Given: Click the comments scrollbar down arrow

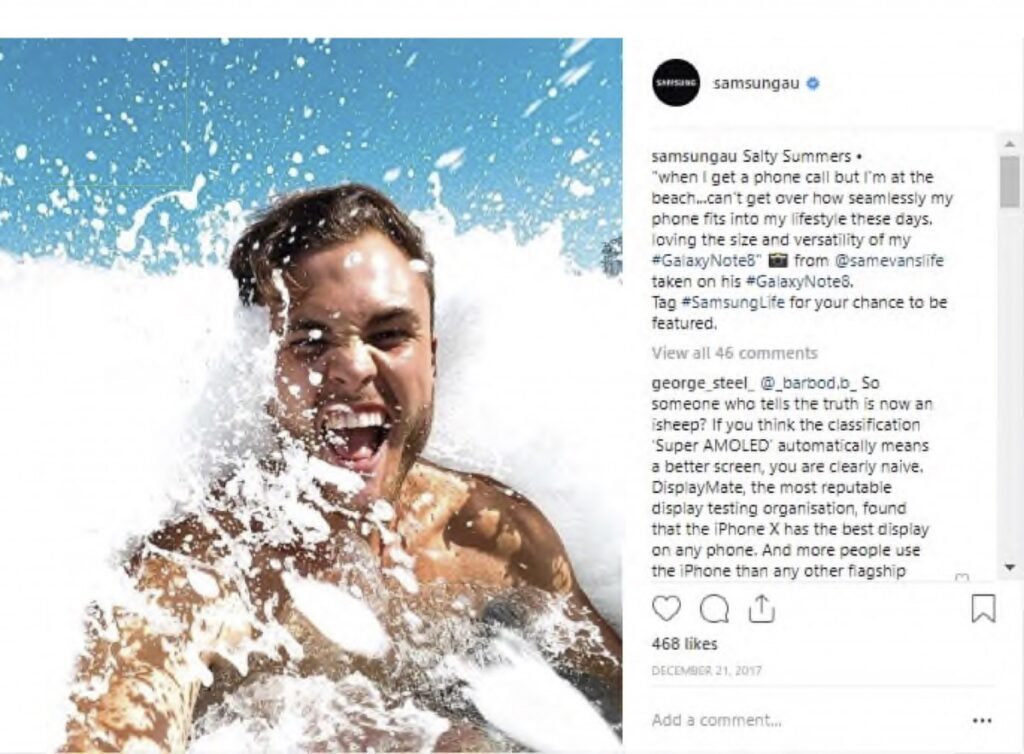Looking at the screenshot, I should 1009,567.
